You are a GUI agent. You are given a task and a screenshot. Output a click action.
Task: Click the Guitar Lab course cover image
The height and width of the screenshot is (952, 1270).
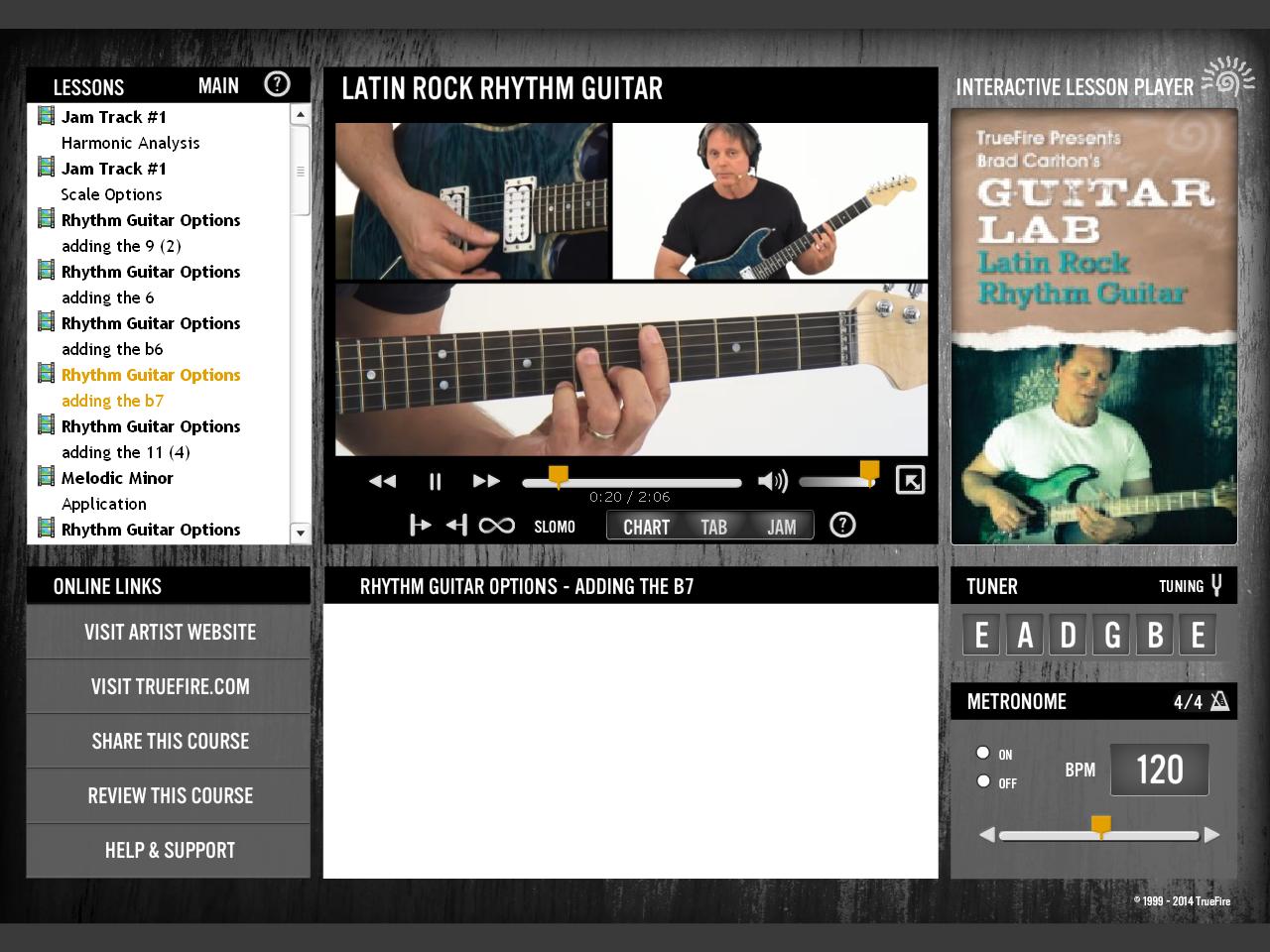point(1094,326)
